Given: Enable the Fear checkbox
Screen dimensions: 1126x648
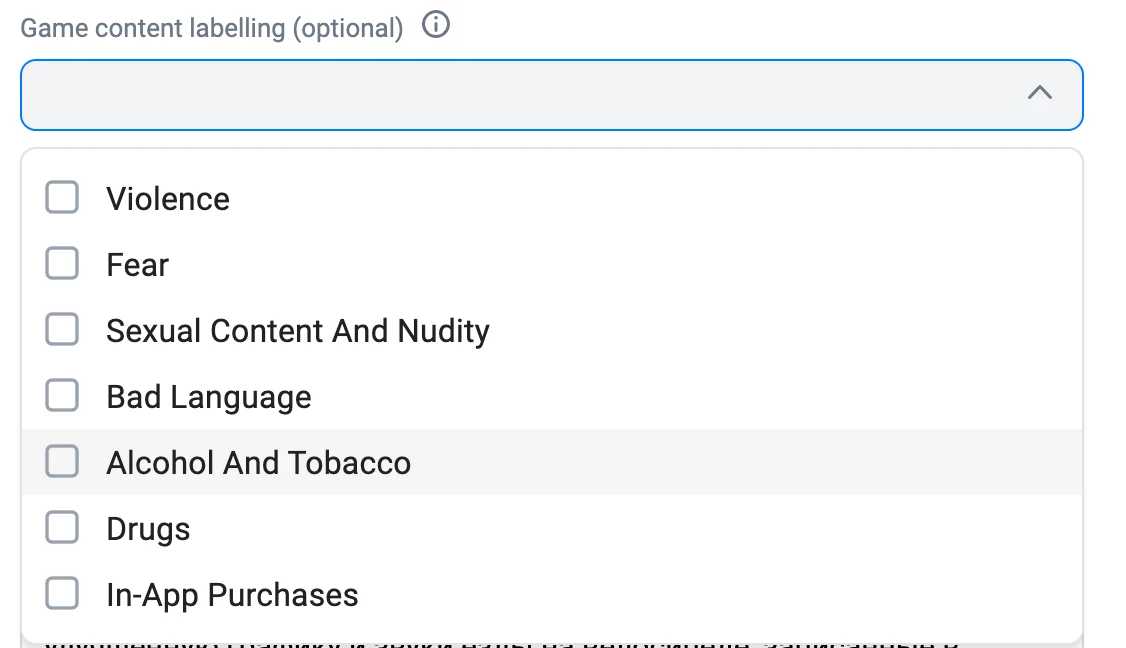Looking at the screenshot, I should [62, 263].
